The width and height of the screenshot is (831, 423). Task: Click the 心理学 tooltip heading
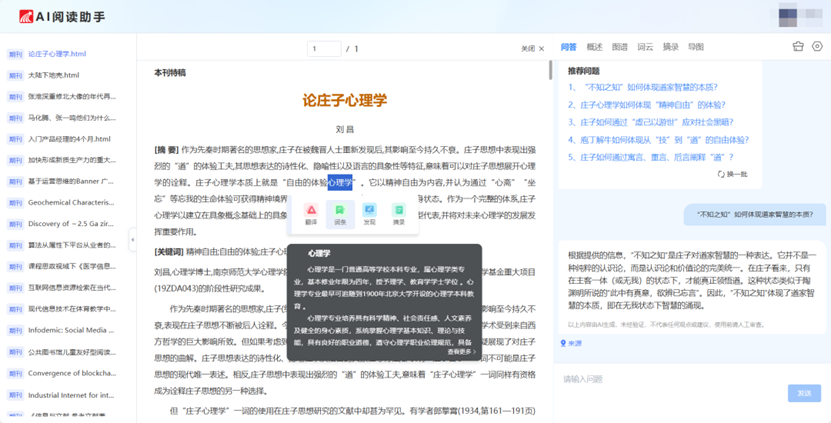(x=319, y=253)
